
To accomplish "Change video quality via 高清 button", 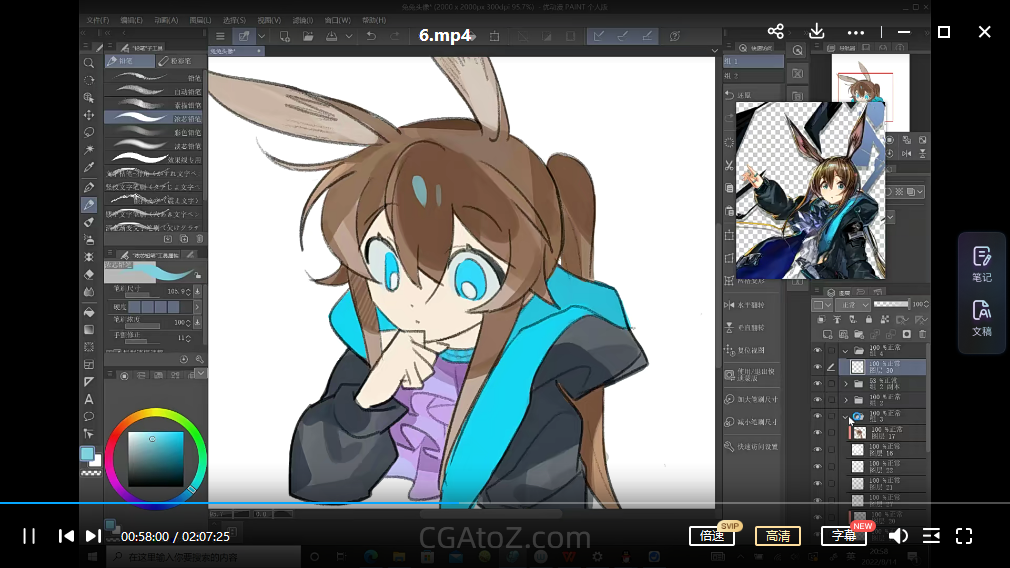I will 778,536.
